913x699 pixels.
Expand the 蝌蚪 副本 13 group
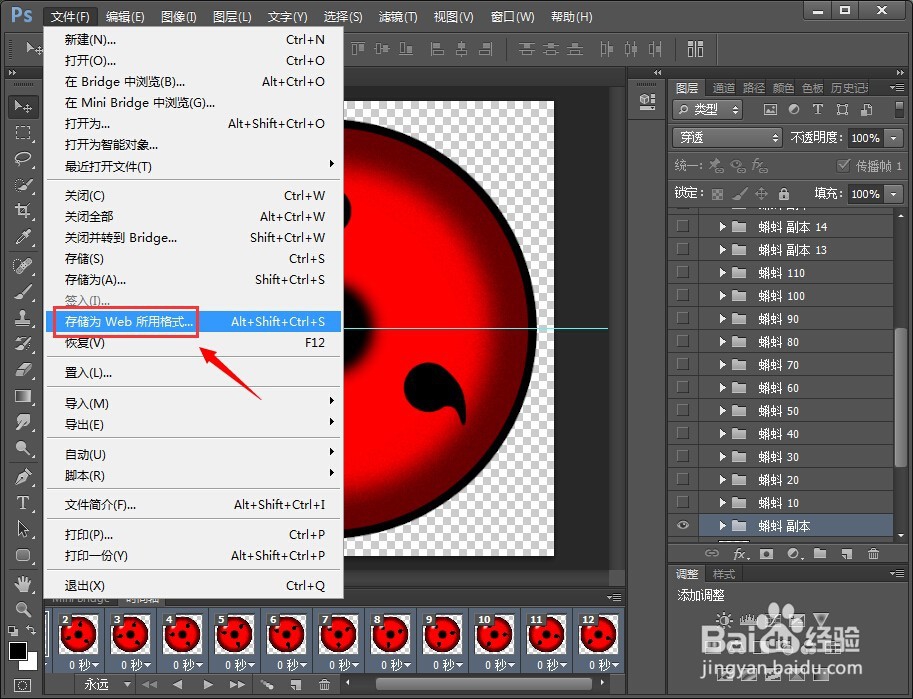[x=722, y=249]
